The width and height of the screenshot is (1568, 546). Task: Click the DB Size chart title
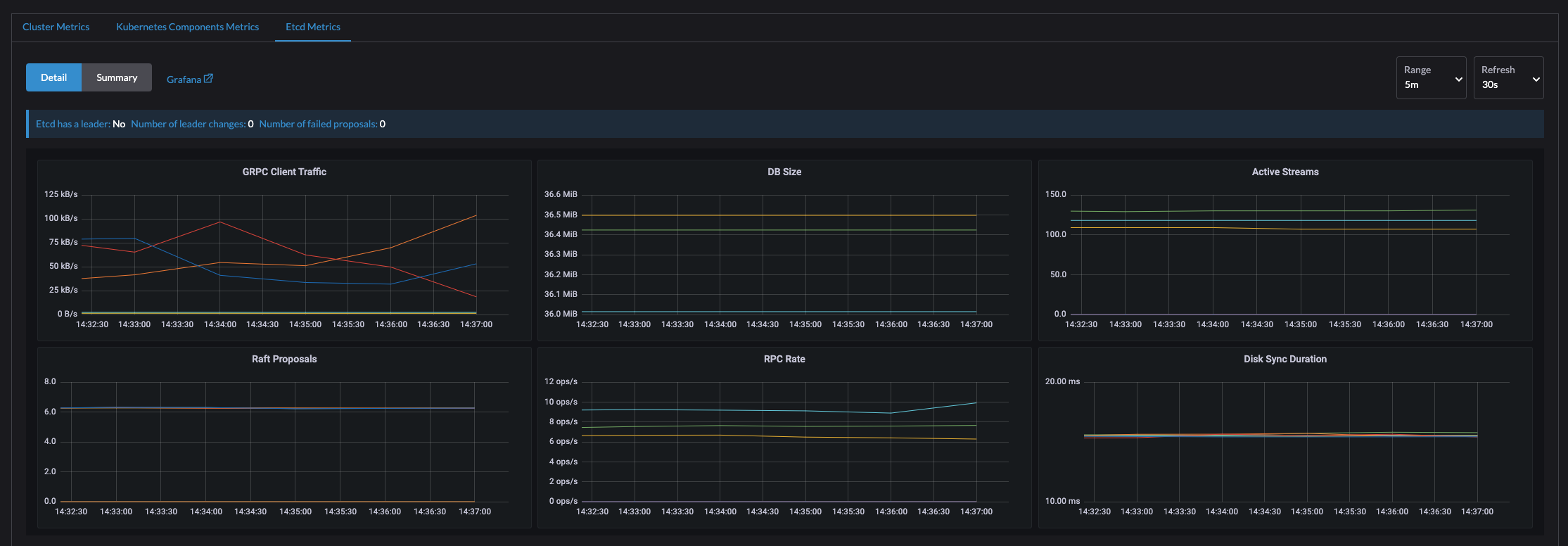[x=784, y=172]
